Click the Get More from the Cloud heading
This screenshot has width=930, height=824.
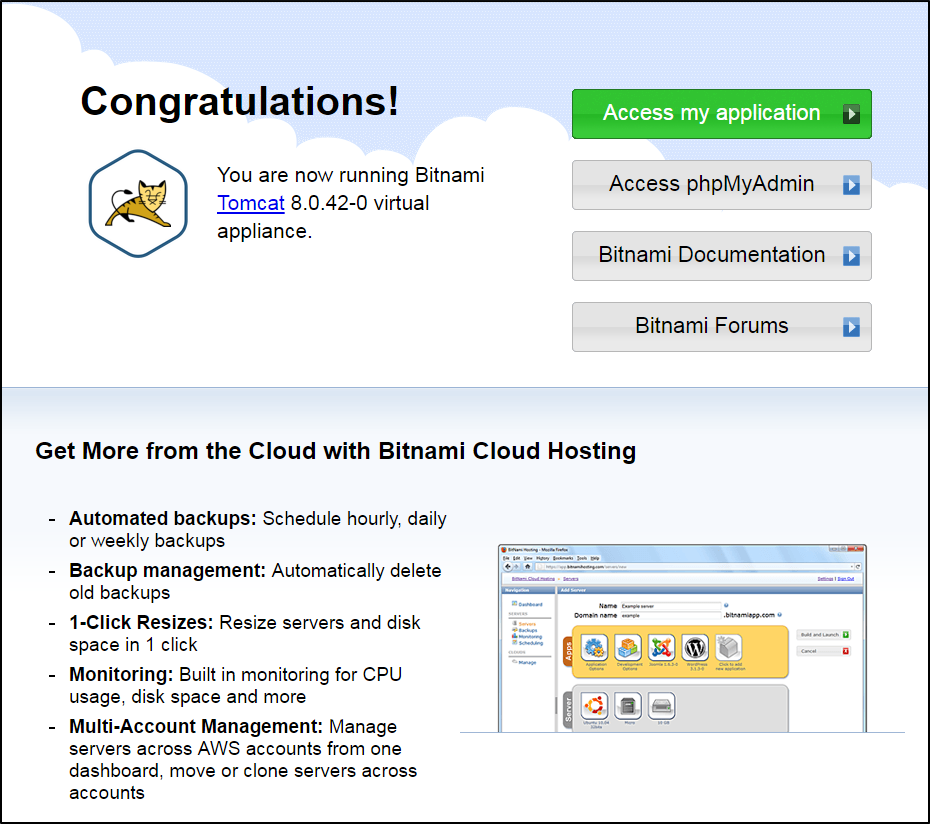336,451
